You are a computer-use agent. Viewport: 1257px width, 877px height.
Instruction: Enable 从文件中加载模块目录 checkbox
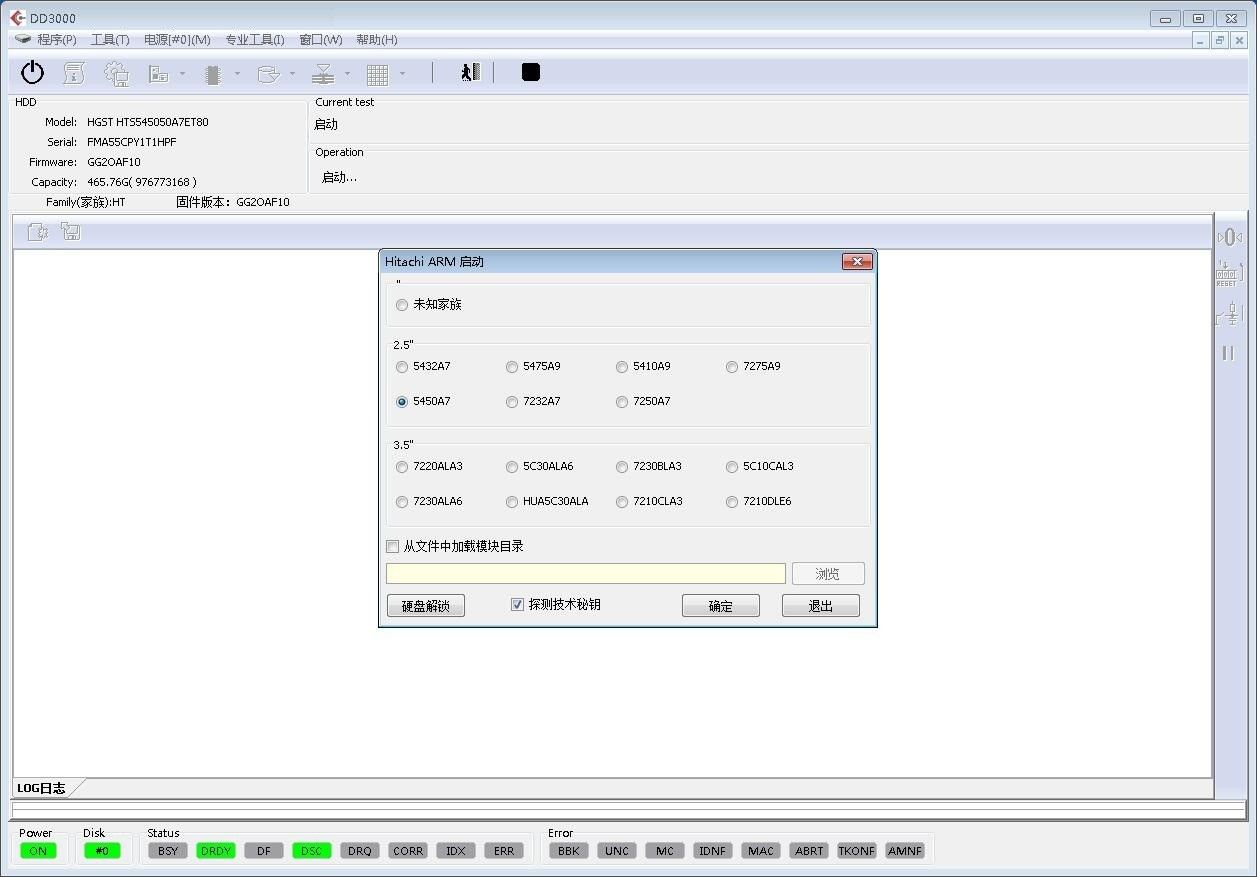(393, 547)
